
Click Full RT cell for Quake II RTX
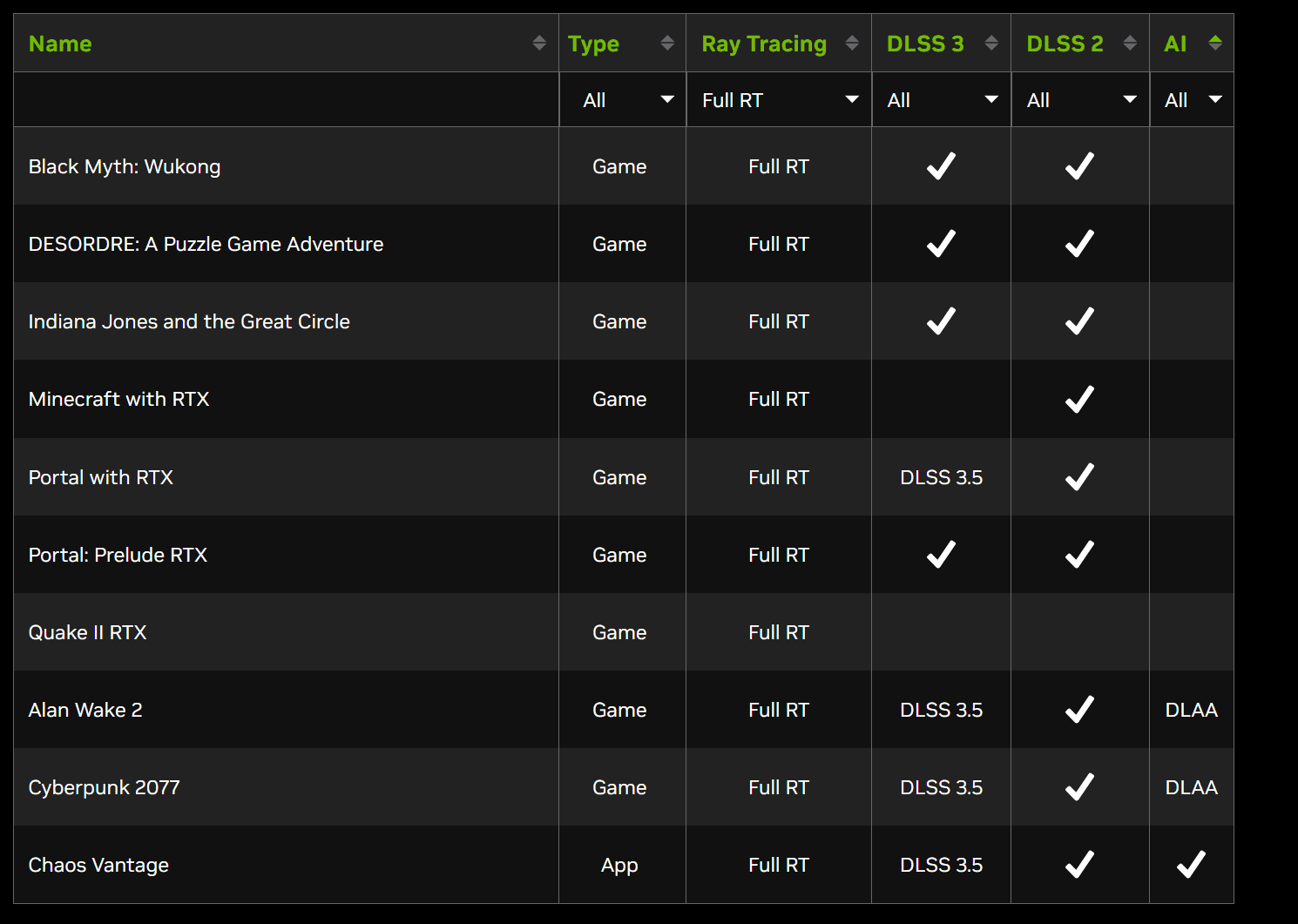click(779, 632)
